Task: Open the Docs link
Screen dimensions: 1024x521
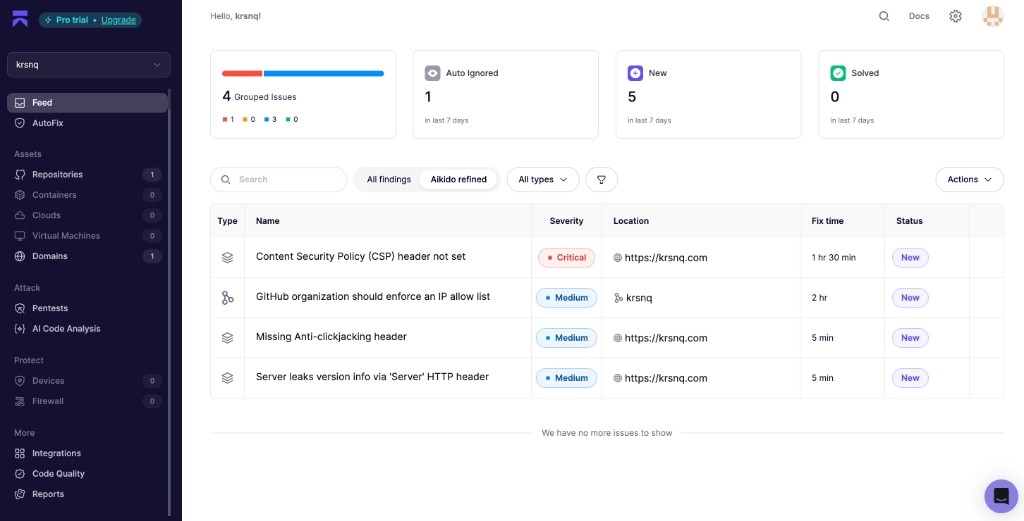Action: (x=919, y=16)
